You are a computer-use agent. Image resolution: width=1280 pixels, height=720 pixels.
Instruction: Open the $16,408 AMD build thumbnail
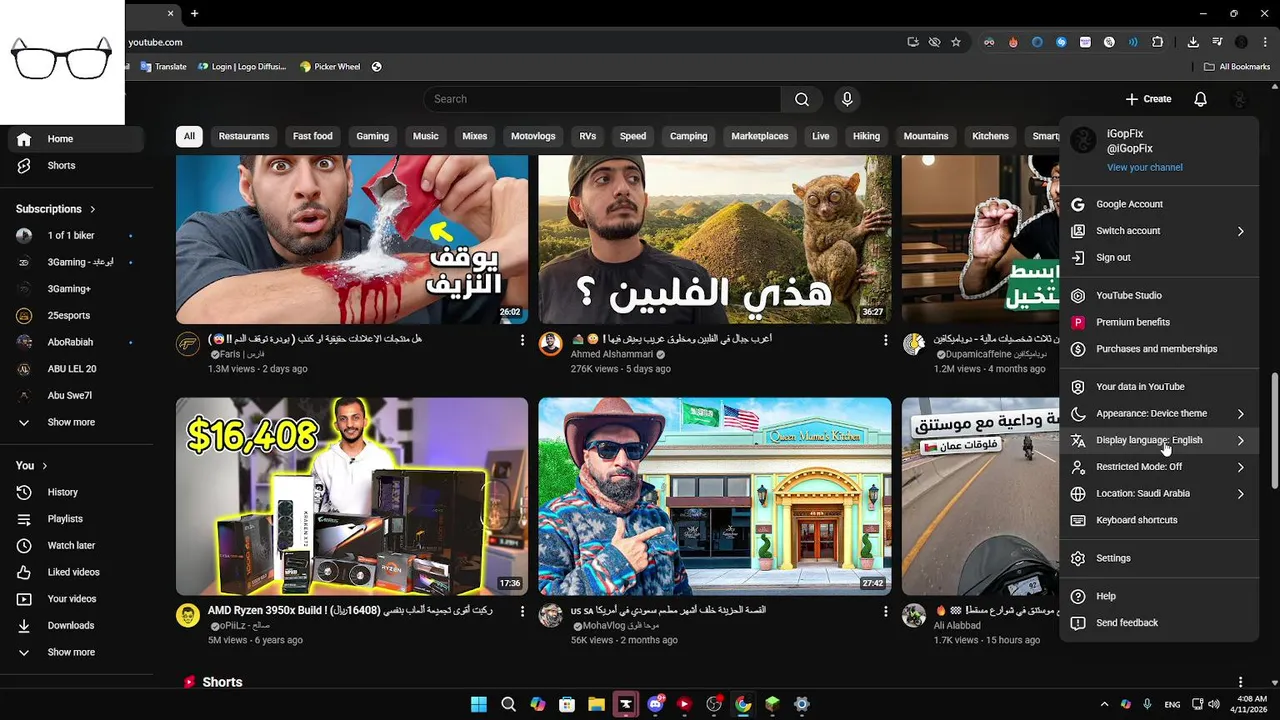point(352,496)
